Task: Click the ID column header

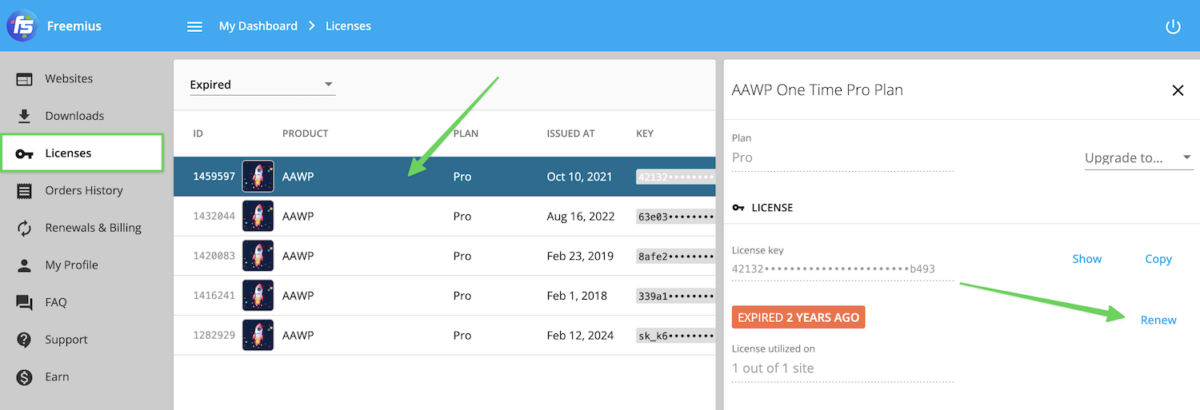Action: click(x=198, y=133)
